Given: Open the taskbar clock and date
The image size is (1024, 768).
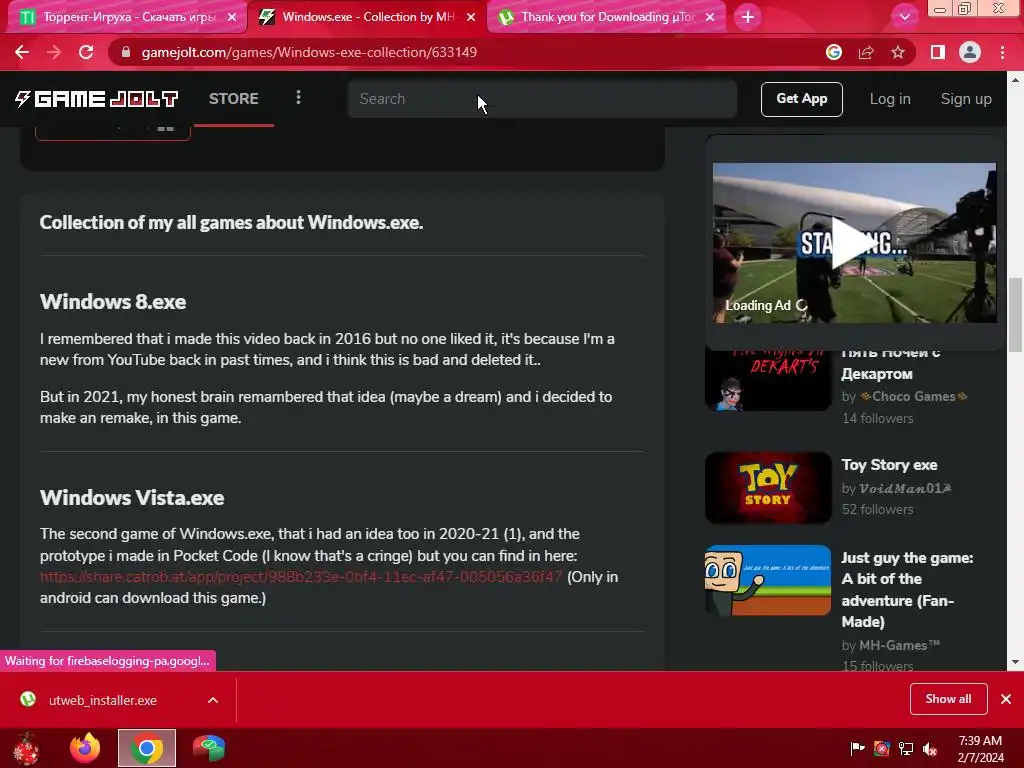Looking at the screenshot, I should point(980,749).
